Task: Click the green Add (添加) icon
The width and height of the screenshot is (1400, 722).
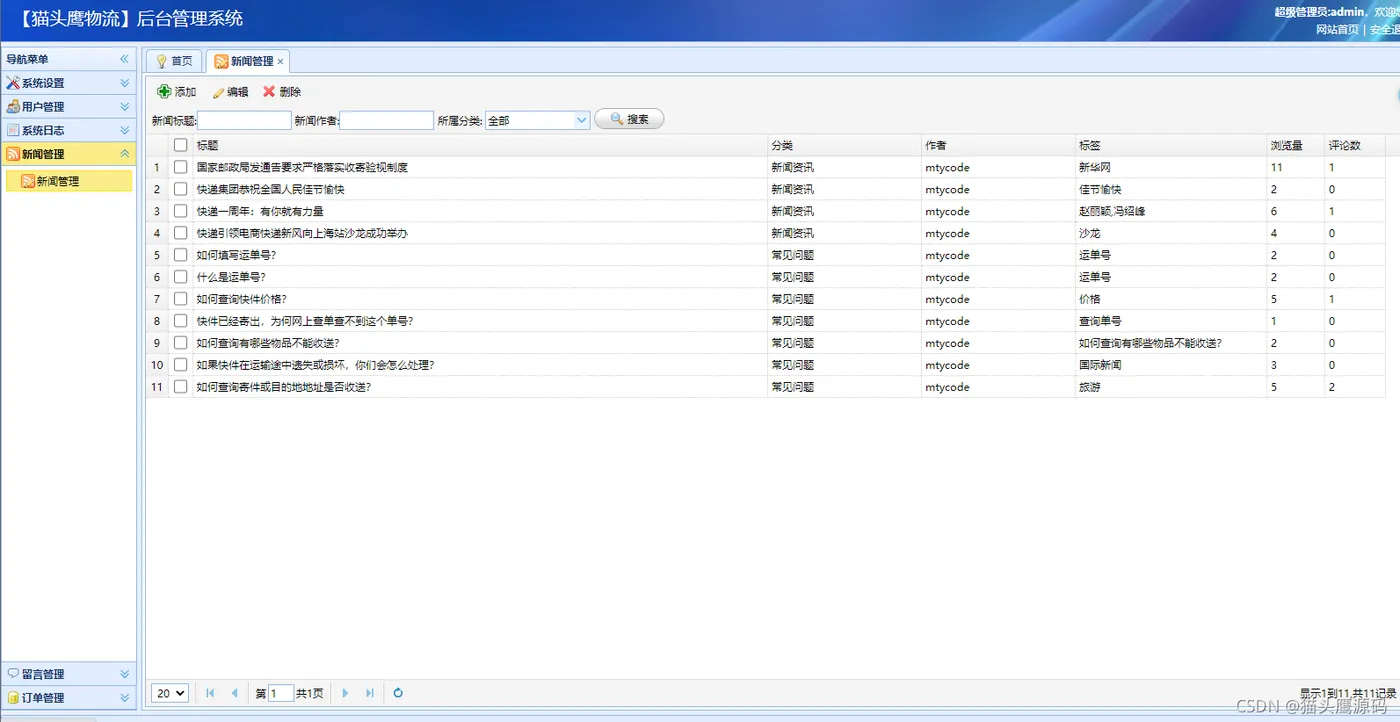Action: click(165, 91)
